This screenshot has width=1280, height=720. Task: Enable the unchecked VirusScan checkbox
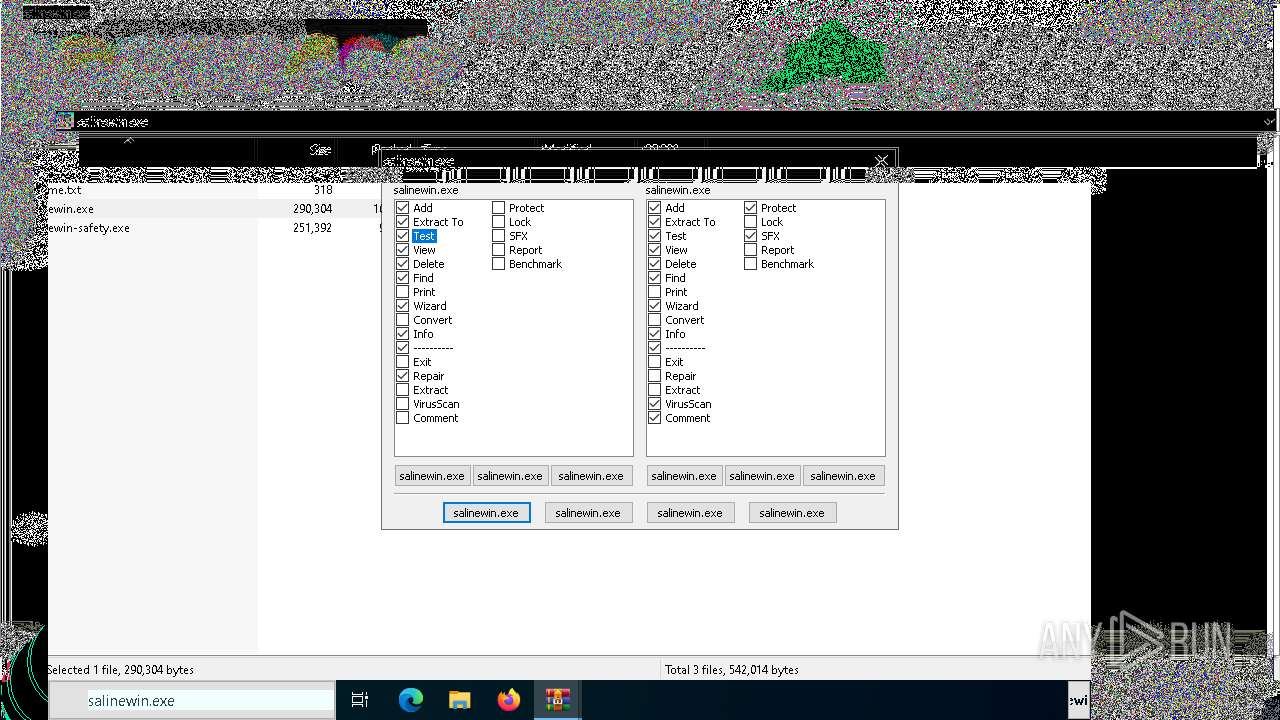(x=403, y=404)
